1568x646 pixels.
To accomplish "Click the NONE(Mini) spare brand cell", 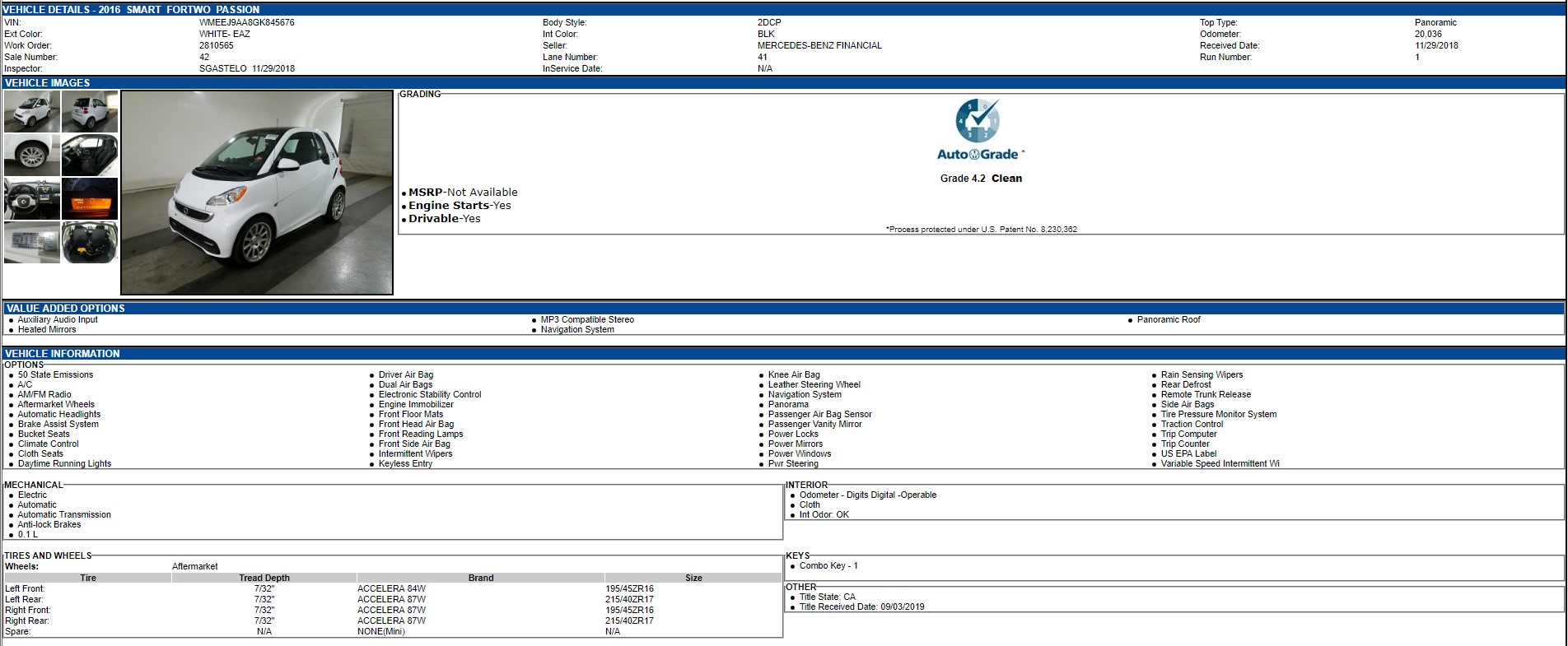I will 381,631.
